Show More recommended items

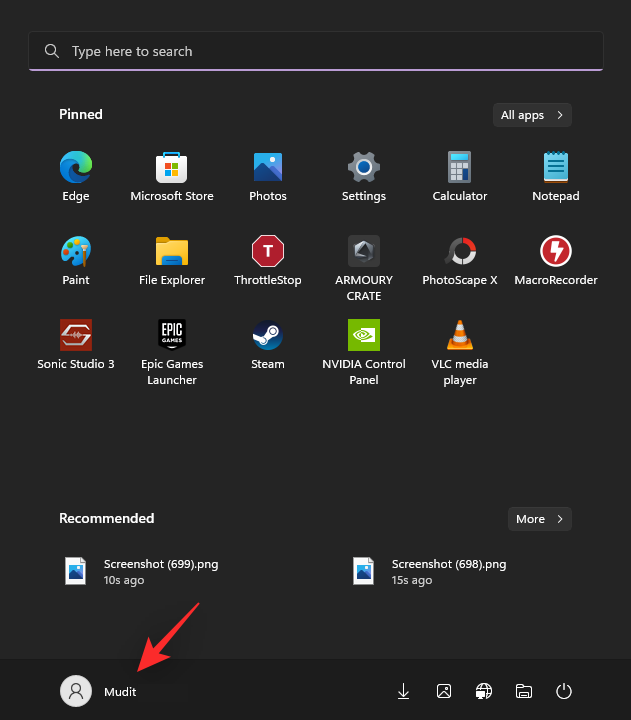tap(540, 519)
